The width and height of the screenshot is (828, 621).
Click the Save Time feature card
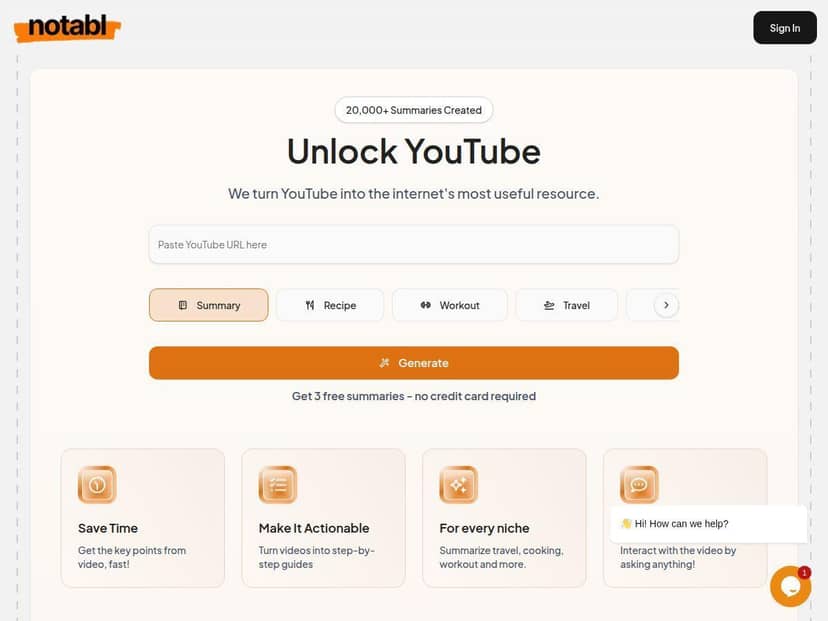(143, 518)
